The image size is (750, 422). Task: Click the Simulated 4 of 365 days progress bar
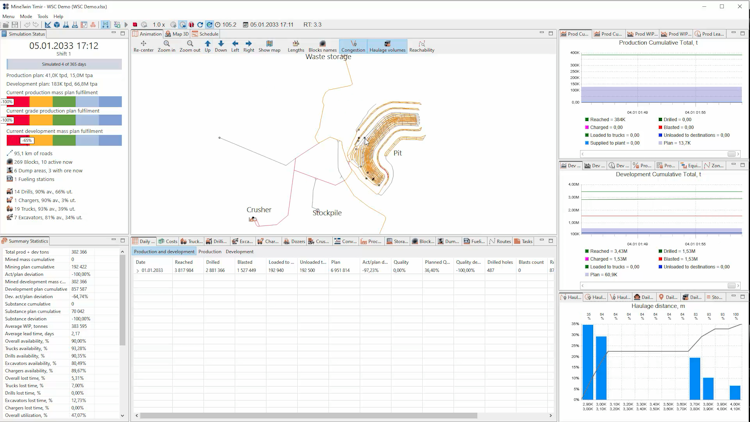click(64, 64)
